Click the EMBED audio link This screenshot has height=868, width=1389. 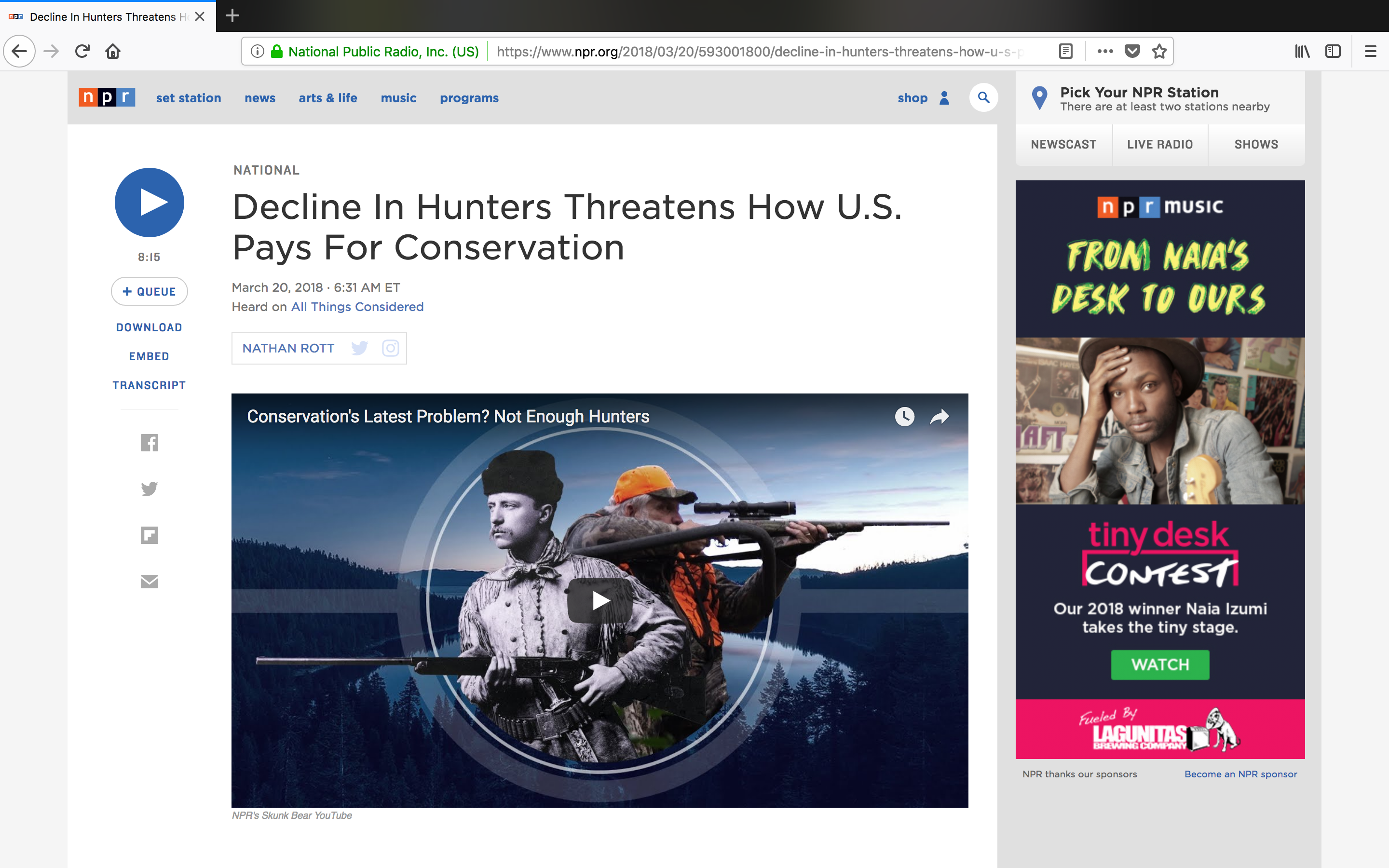(x=149, y=356)
